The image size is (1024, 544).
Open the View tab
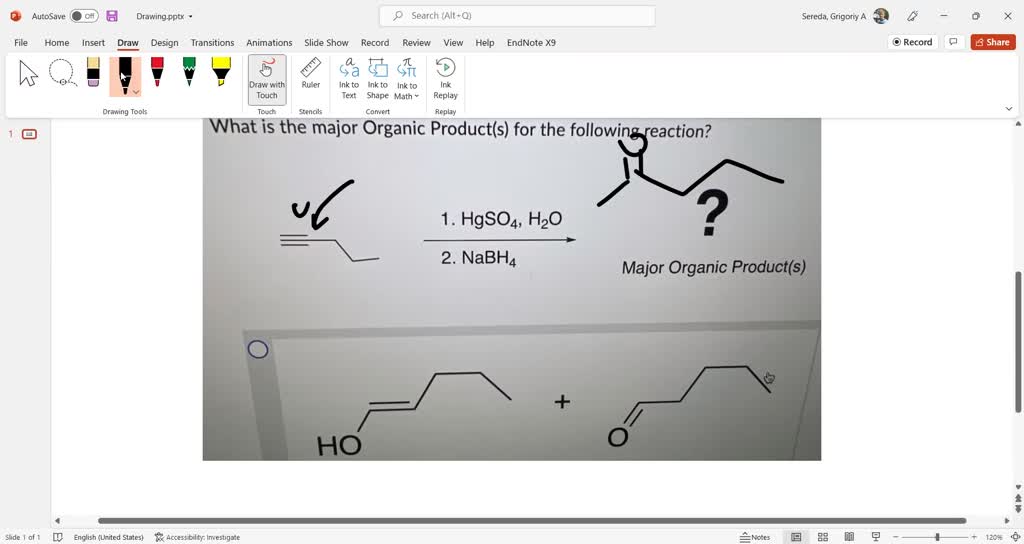coord(453,42)
